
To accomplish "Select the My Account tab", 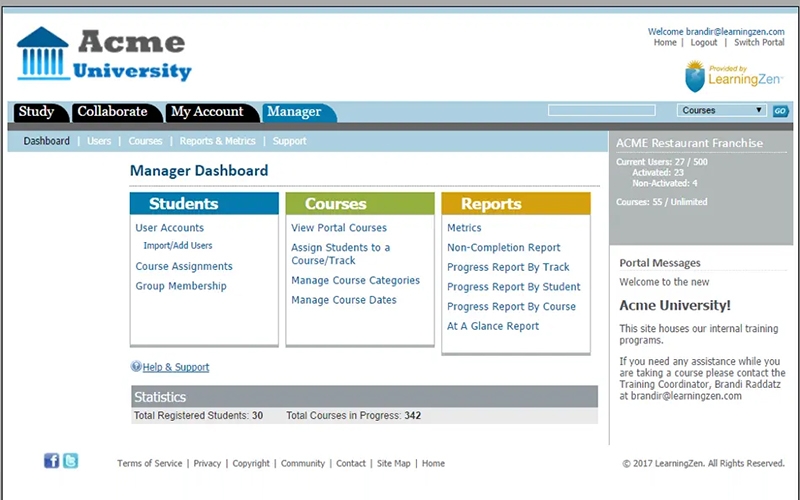I will tap(207, 112).
